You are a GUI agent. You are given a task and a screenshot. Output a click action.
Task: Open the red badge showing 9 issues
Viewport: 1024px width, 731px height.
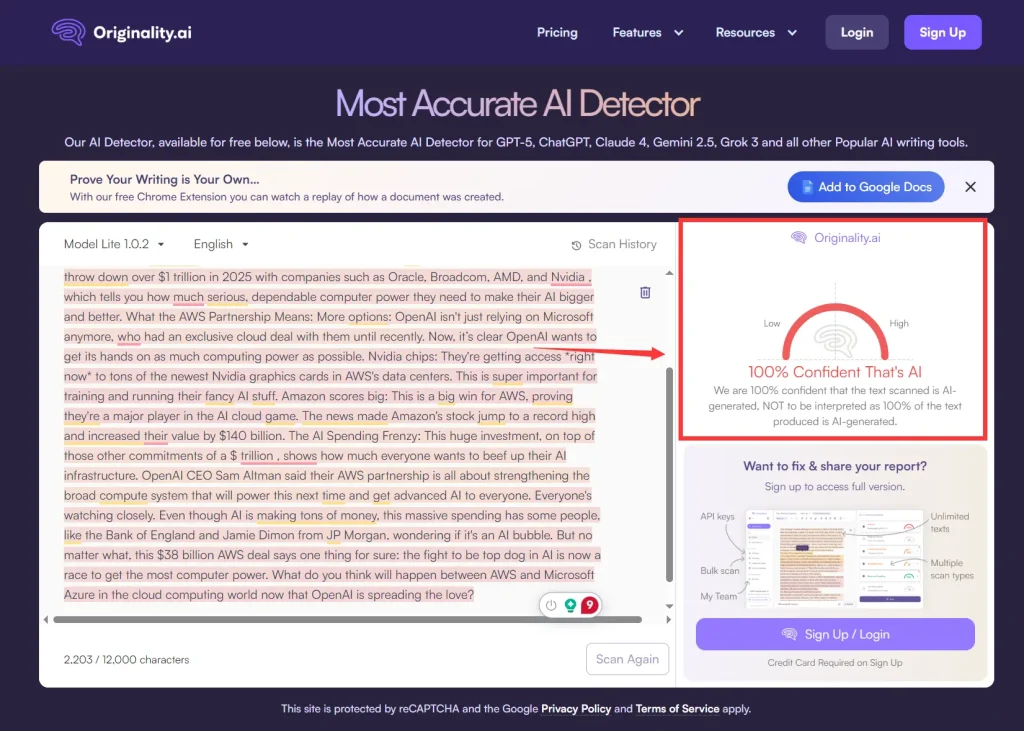point(590,605)
